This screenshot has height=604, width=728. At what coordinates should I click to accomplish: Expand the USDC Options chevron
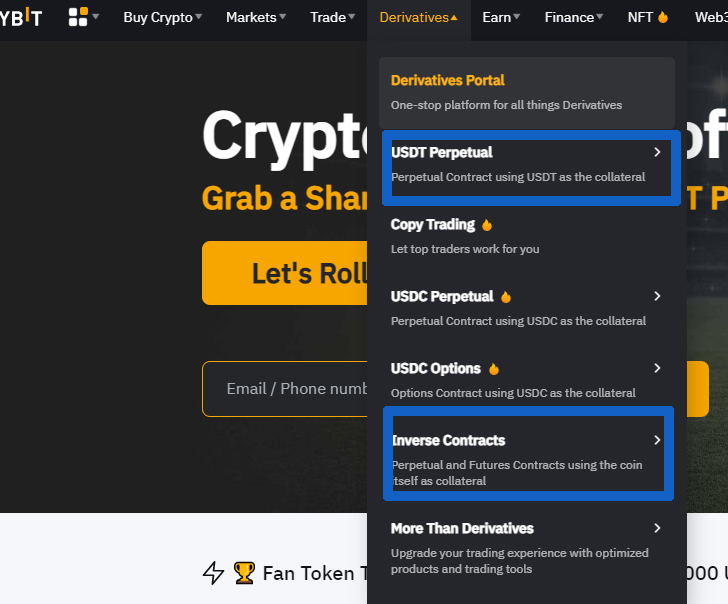657,368
